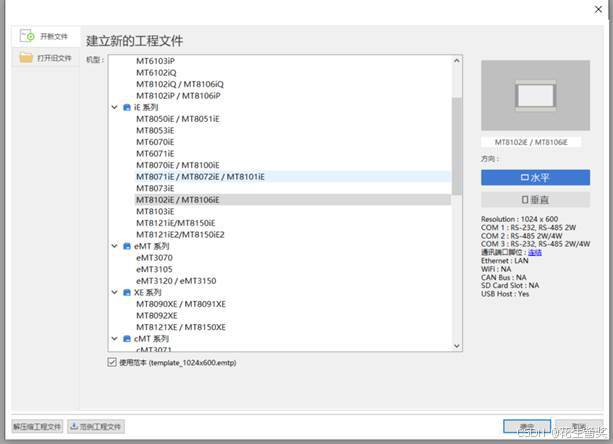
Task: Click the XE 系列 blue category icon
Action: click(x=127, y=292)
